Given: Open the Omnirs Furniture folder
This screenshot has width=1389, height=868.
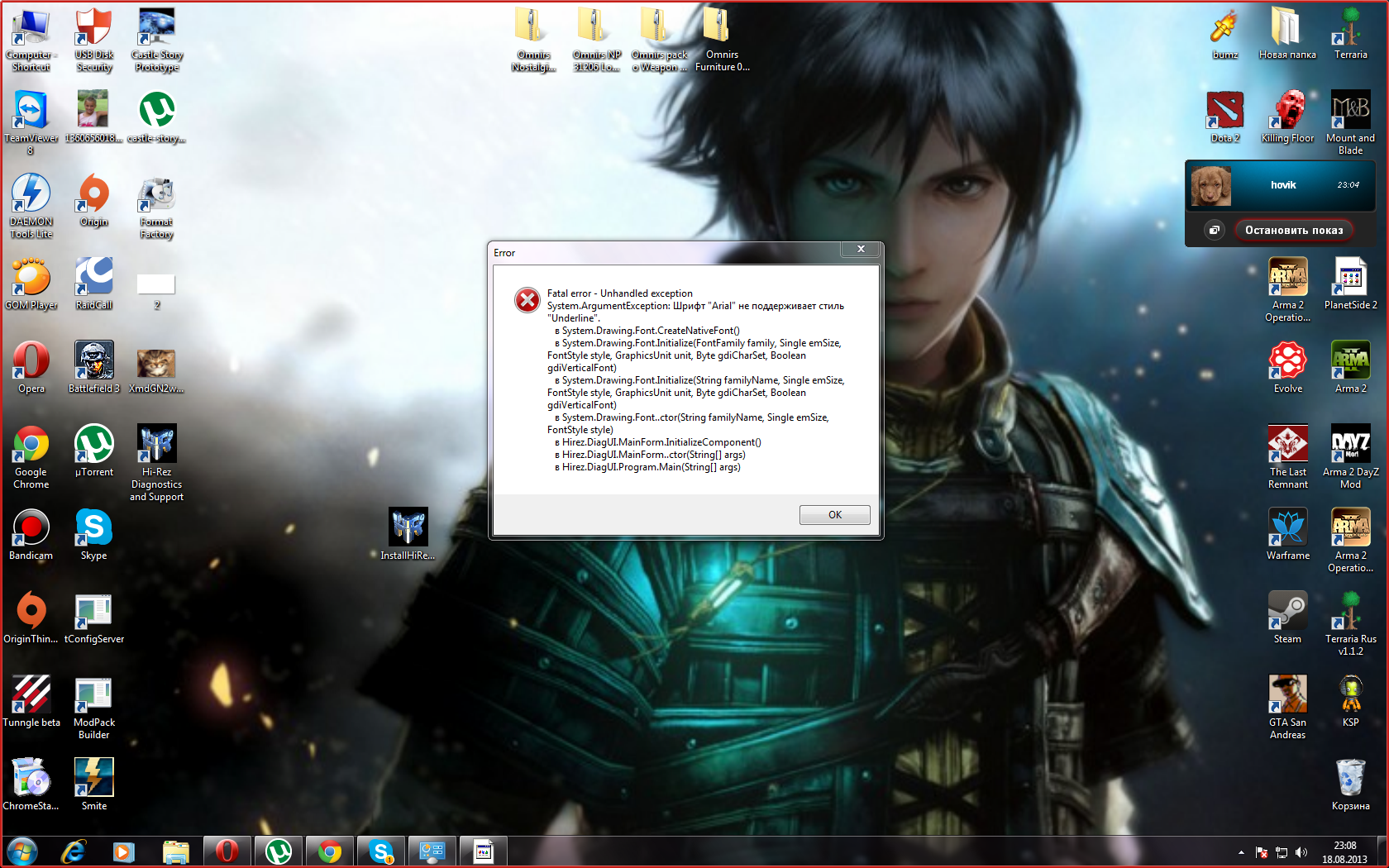Looking at the screenshot, I should coord(723,40).
